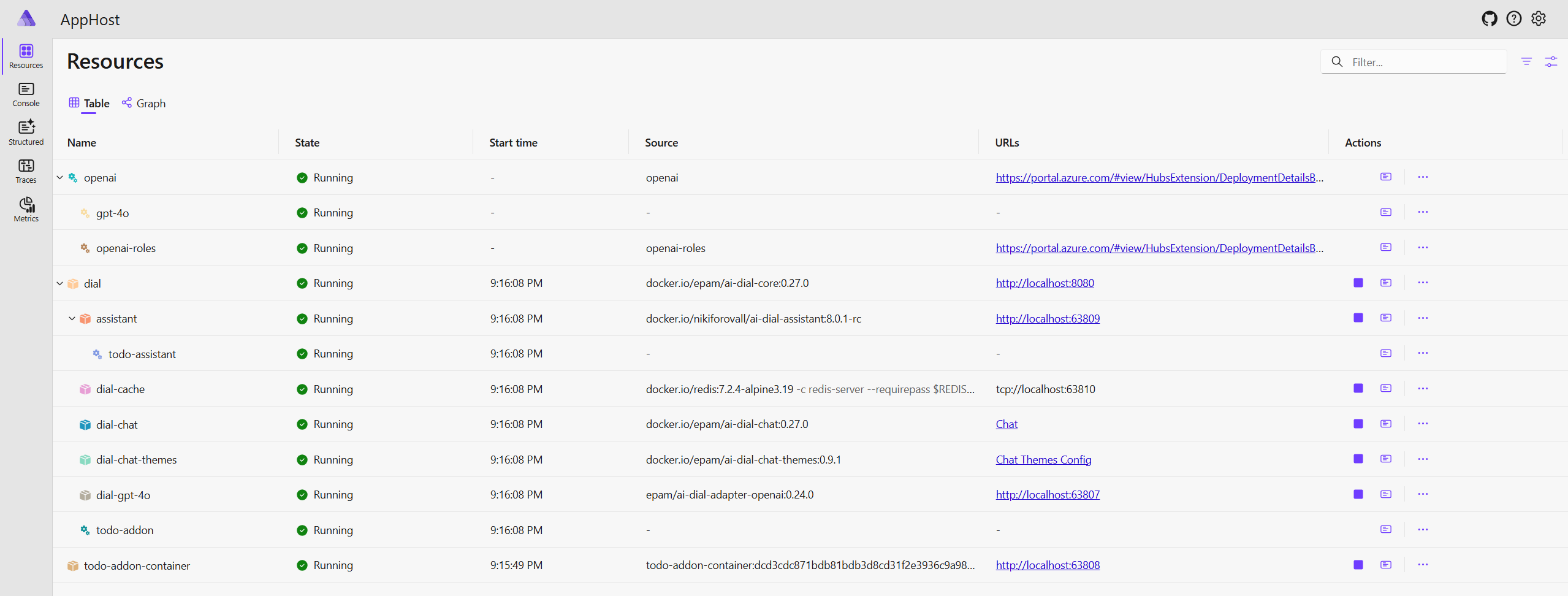Stop the dial-cache resource
This screenshot has width=1568, height=596.
point(1358,388)
